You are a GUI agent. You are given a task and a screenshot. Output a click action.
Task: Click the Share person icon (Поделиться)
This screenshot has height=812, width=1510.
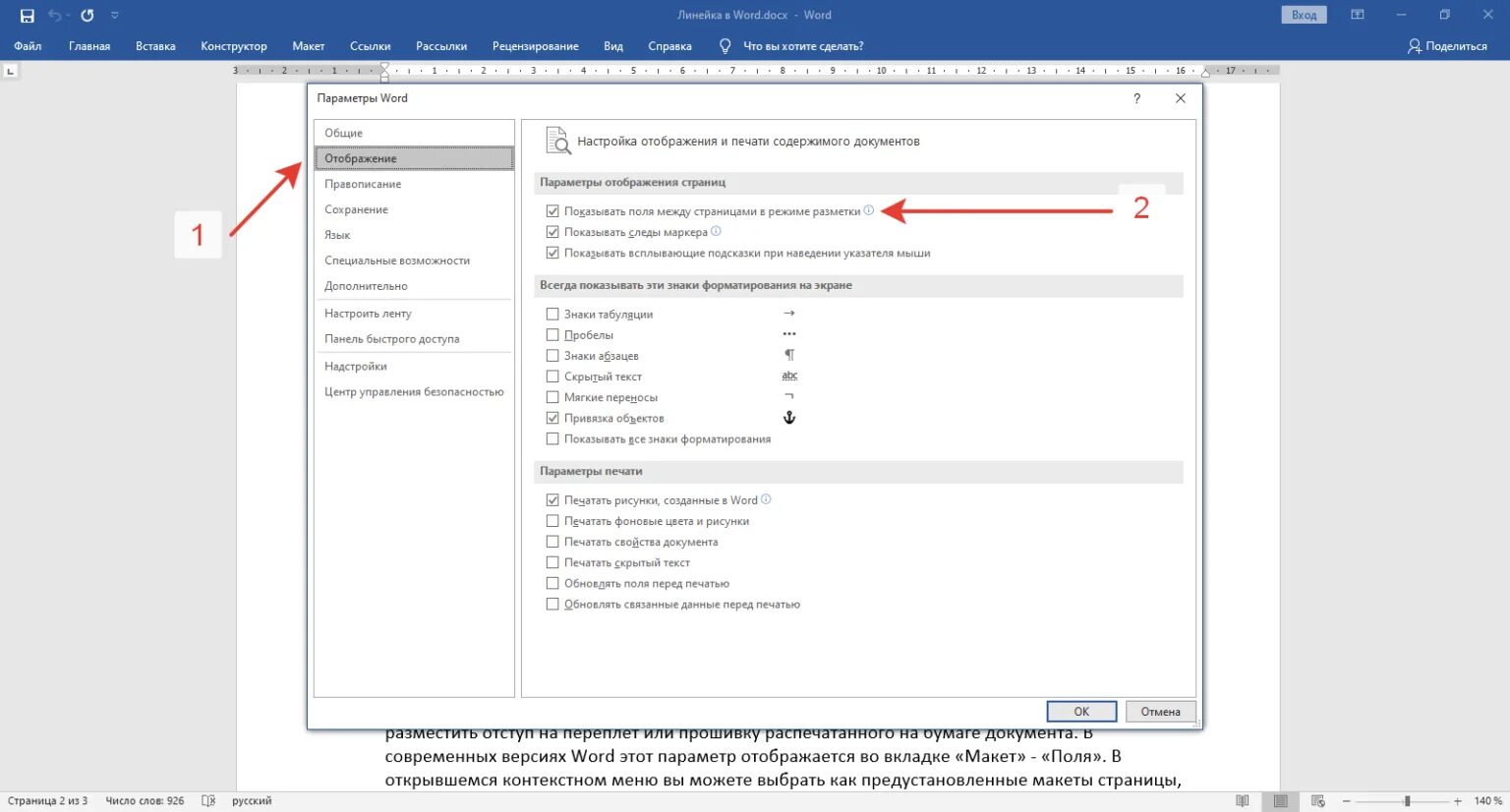(1415, 46)
